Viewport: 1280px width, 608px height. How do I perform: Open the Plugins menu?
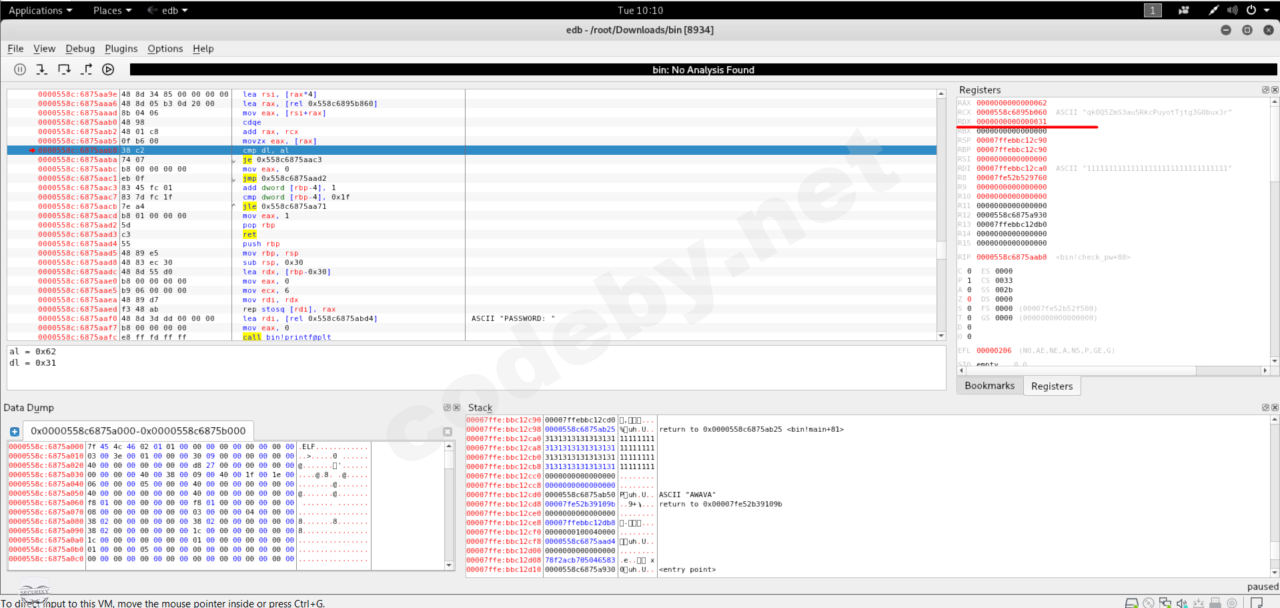coord(121,48)
